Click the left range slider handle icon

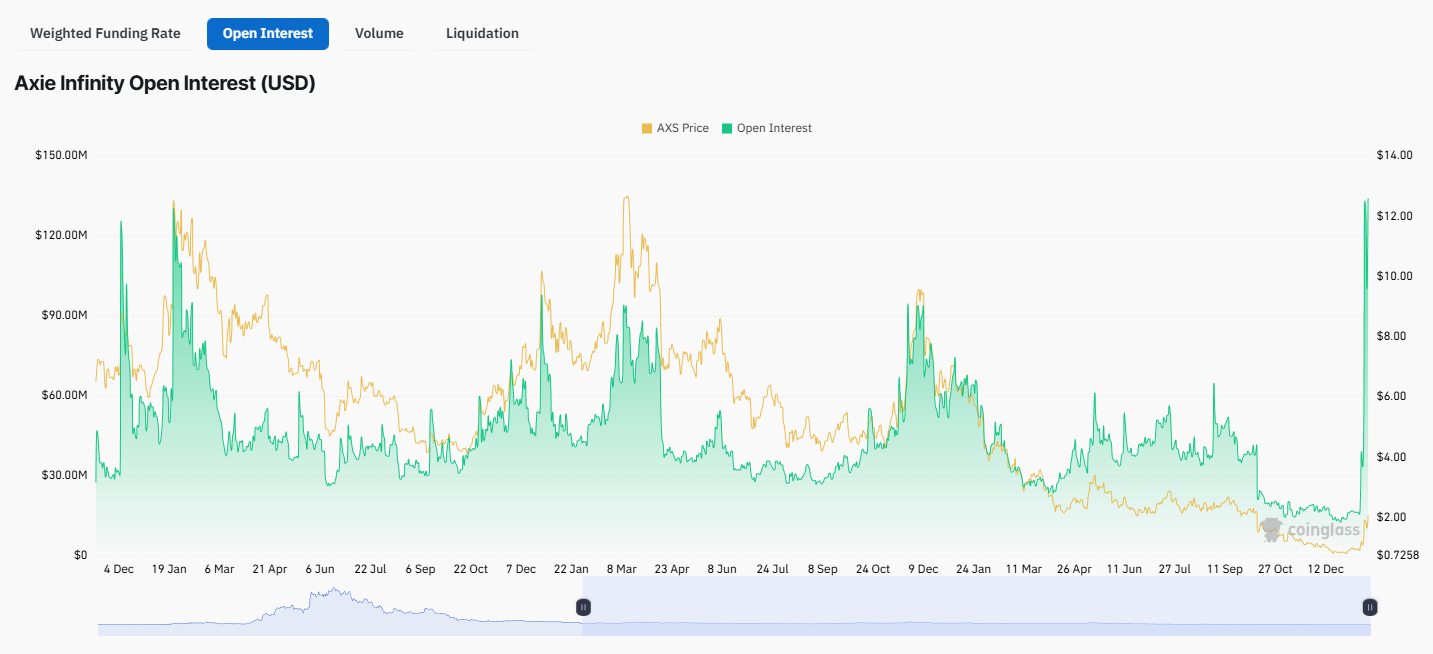coord(583,606)
